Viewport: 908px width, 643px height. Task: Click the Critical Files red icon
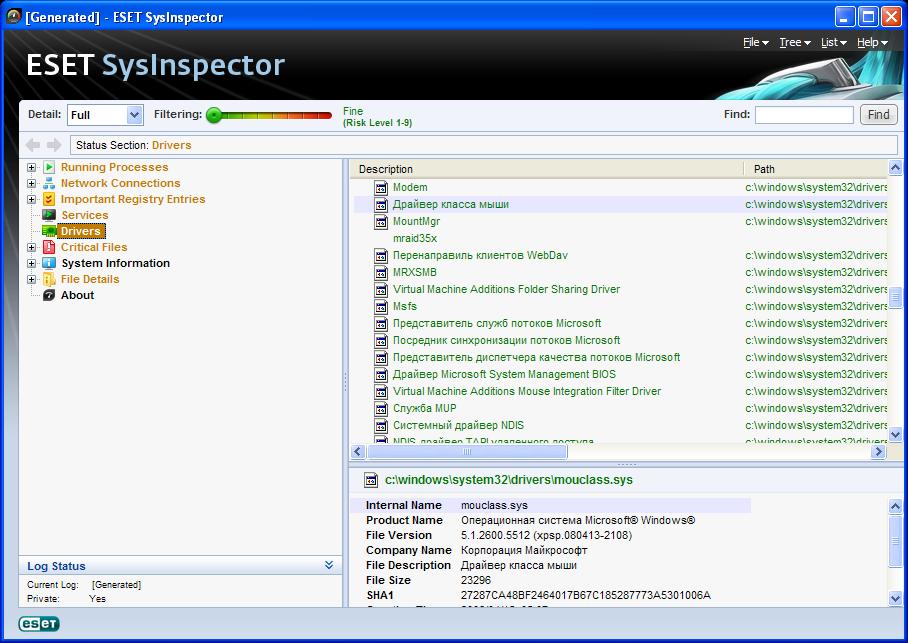click(x=49, y=247)
